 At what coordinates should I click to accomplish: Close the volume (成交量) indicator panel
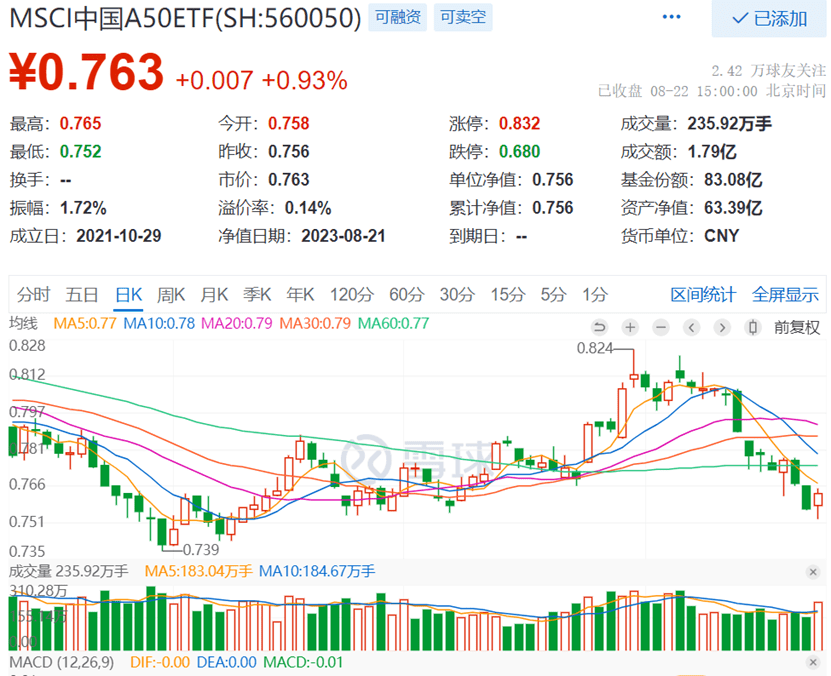[814, 571]
